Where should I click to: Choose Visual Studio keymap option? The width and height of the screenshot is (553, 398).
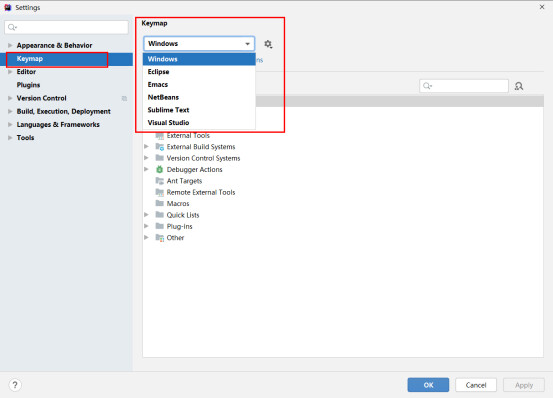coord(199,122)
